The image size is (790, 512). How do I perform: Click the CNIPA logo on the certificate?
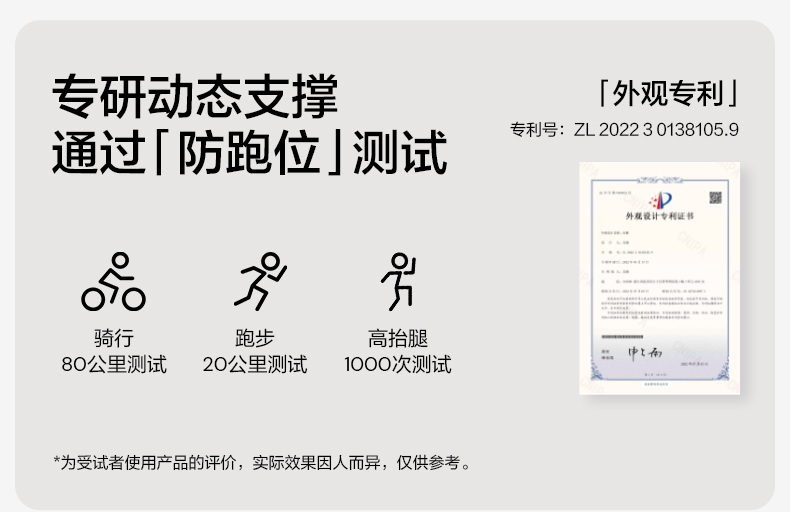tap(660, 200)
